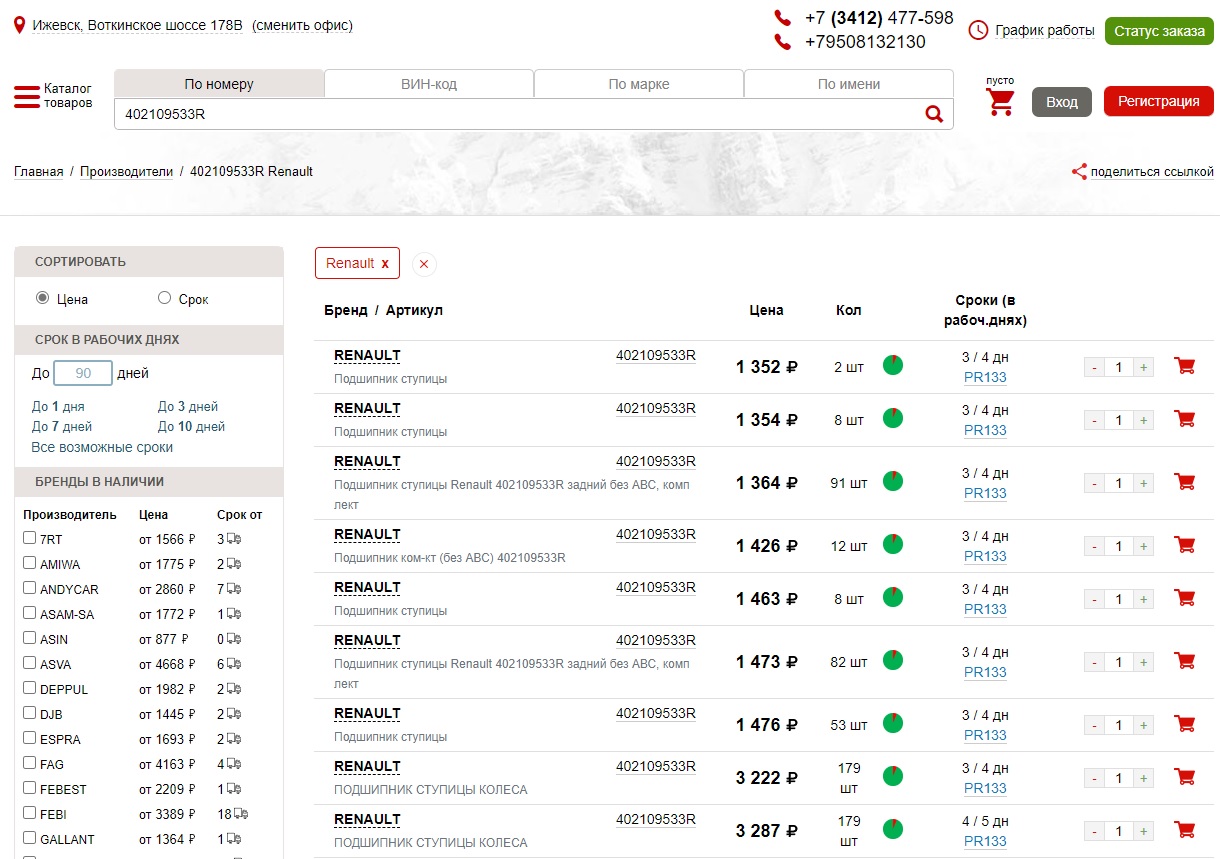1220x859 pixels.
Task: Click the quantity field of the 1 352 ₽ item
Action: (1119, 368)
